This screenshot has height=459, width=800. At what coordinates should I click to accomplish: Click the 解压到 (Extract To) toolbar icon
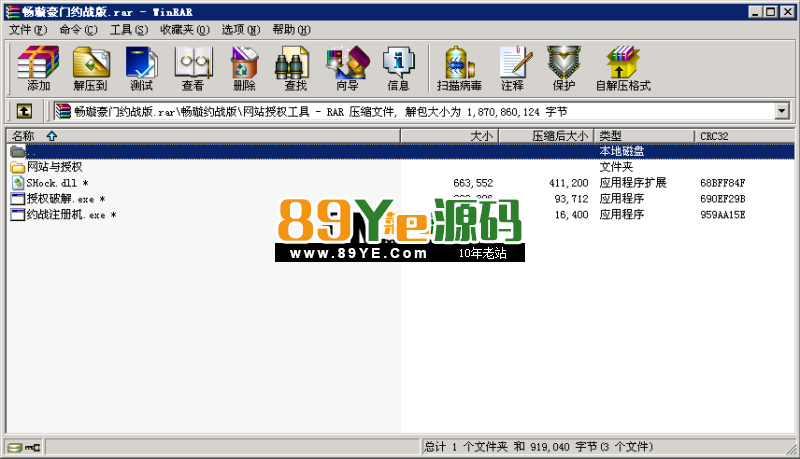tap(90, 68)
